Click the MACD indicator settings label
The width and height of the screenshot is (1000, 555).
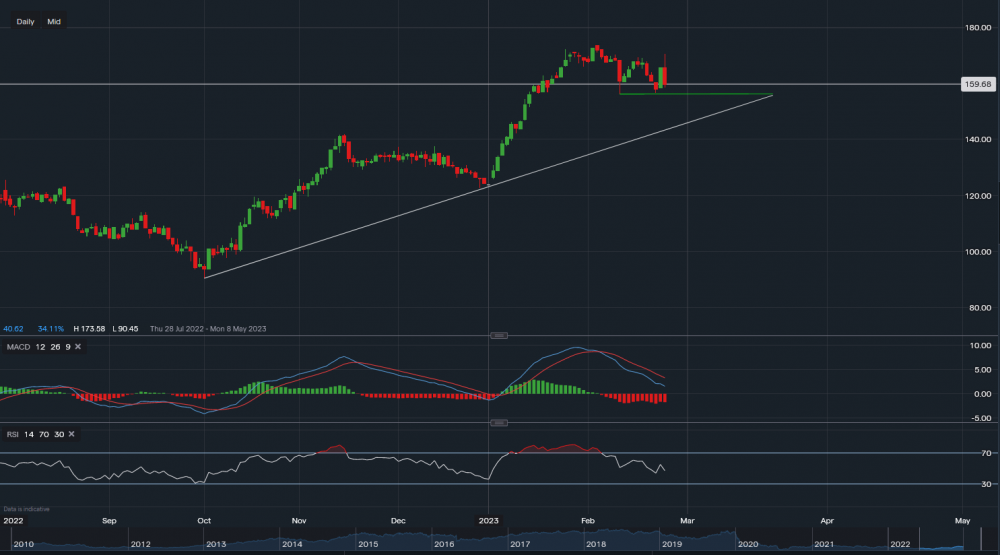click(x=38, y=347)
